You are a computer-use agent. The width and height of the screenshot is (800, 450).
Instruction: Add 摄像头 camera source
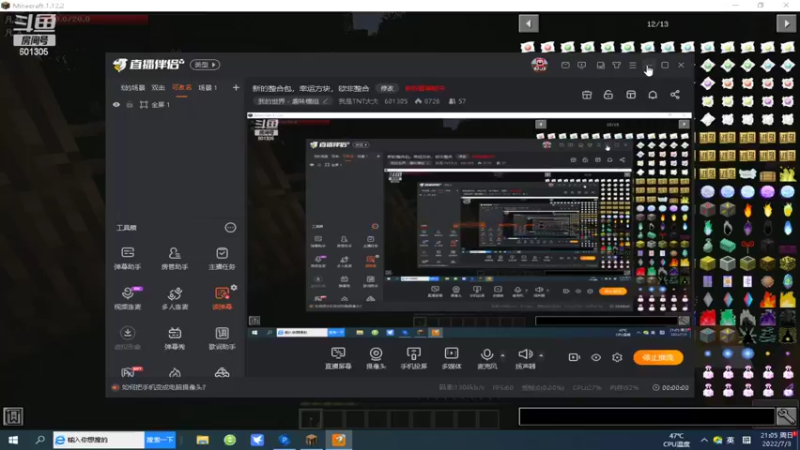tap(376, 358)
